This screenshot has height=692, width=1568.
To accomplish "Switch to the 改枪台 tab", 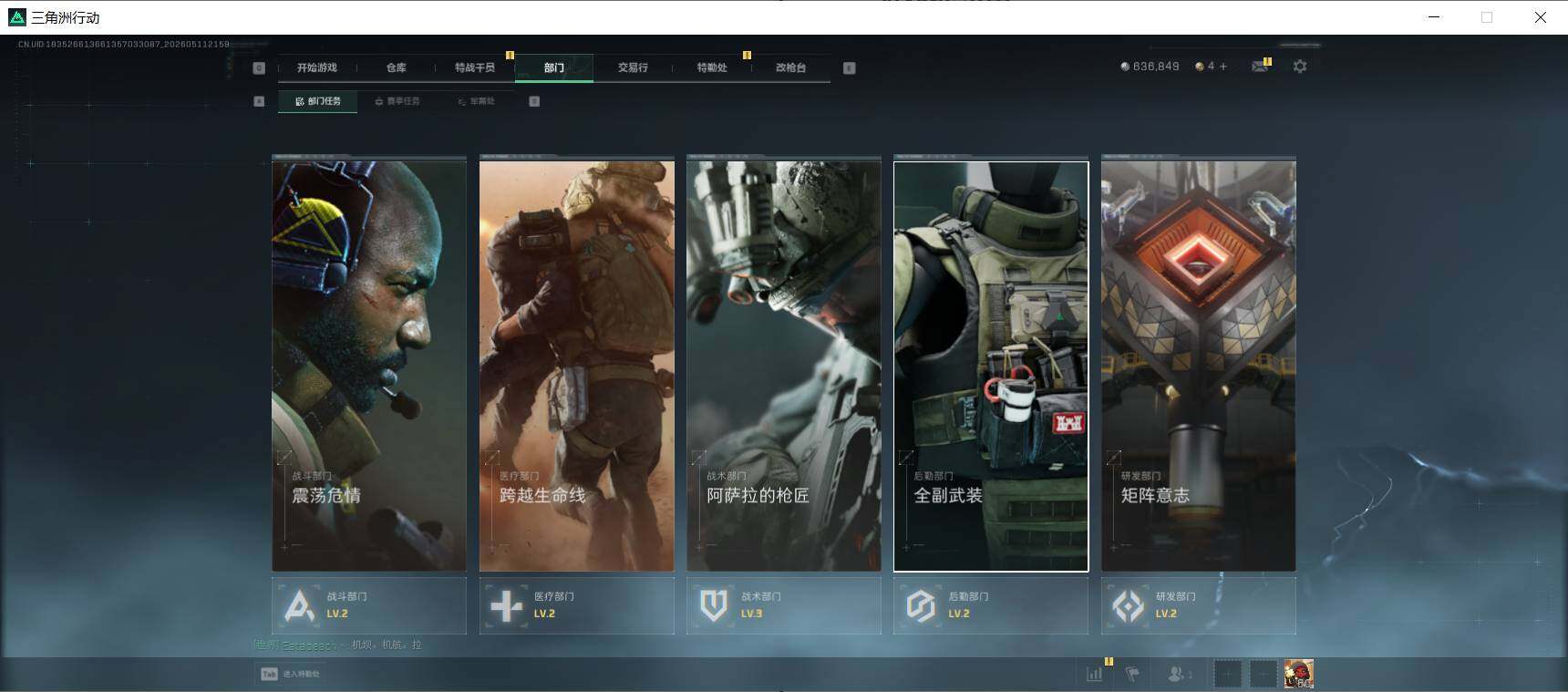I will click(x=790, y=67).
